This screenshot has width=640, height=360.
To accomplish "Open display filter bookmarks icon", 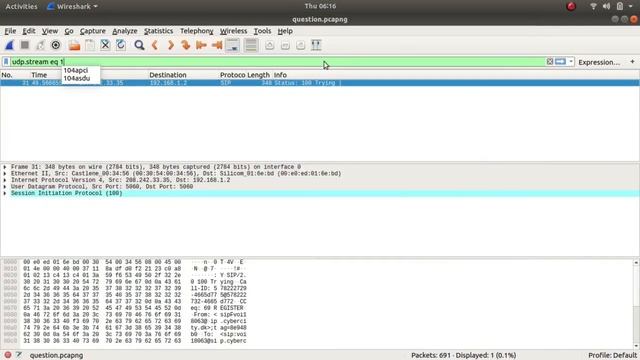I will click(6, 62).
